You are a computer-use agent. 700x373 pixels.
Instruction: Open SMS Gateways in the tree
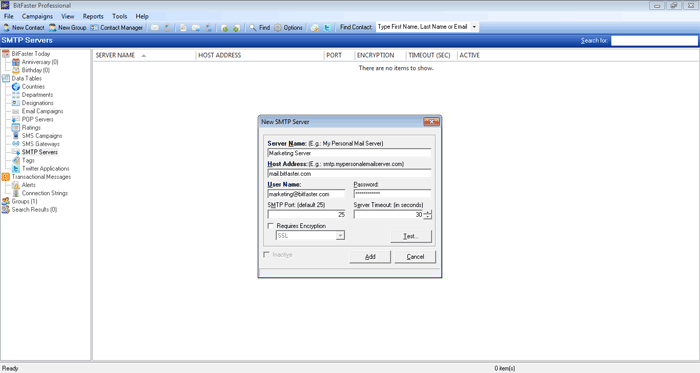[x=41, y=144]
